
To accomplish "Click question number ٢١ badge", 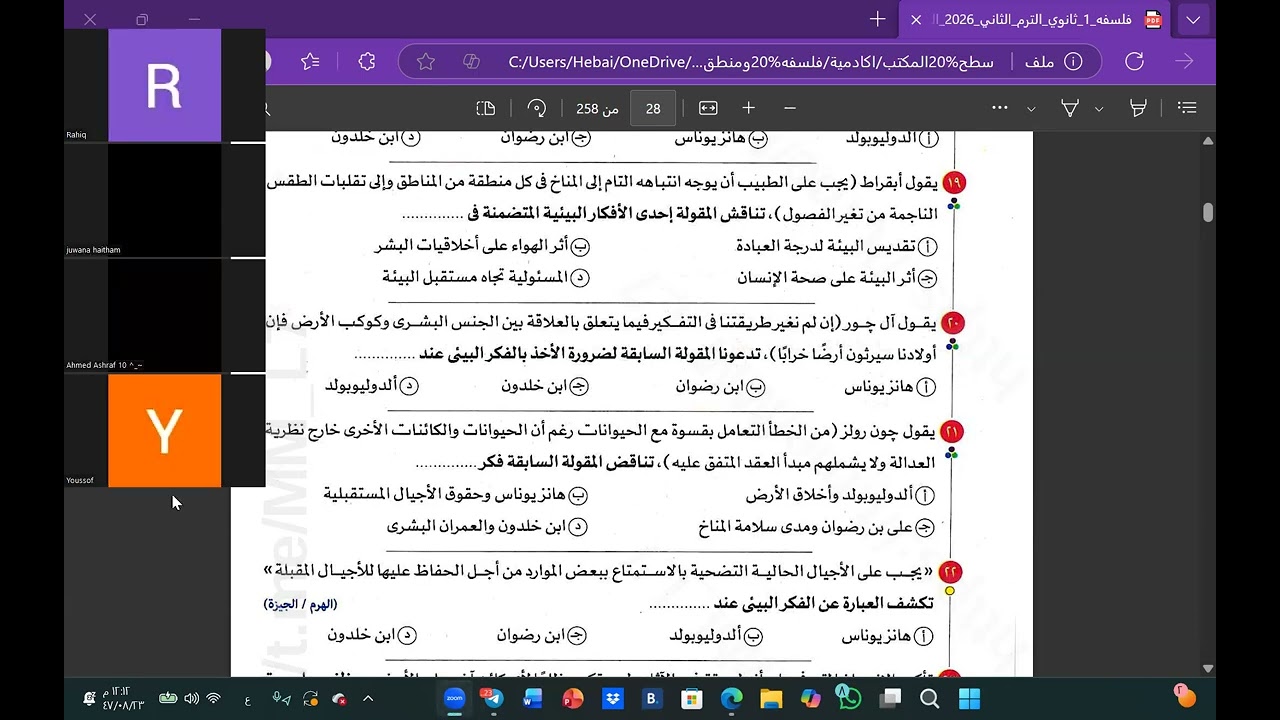I will coord(952,432).
